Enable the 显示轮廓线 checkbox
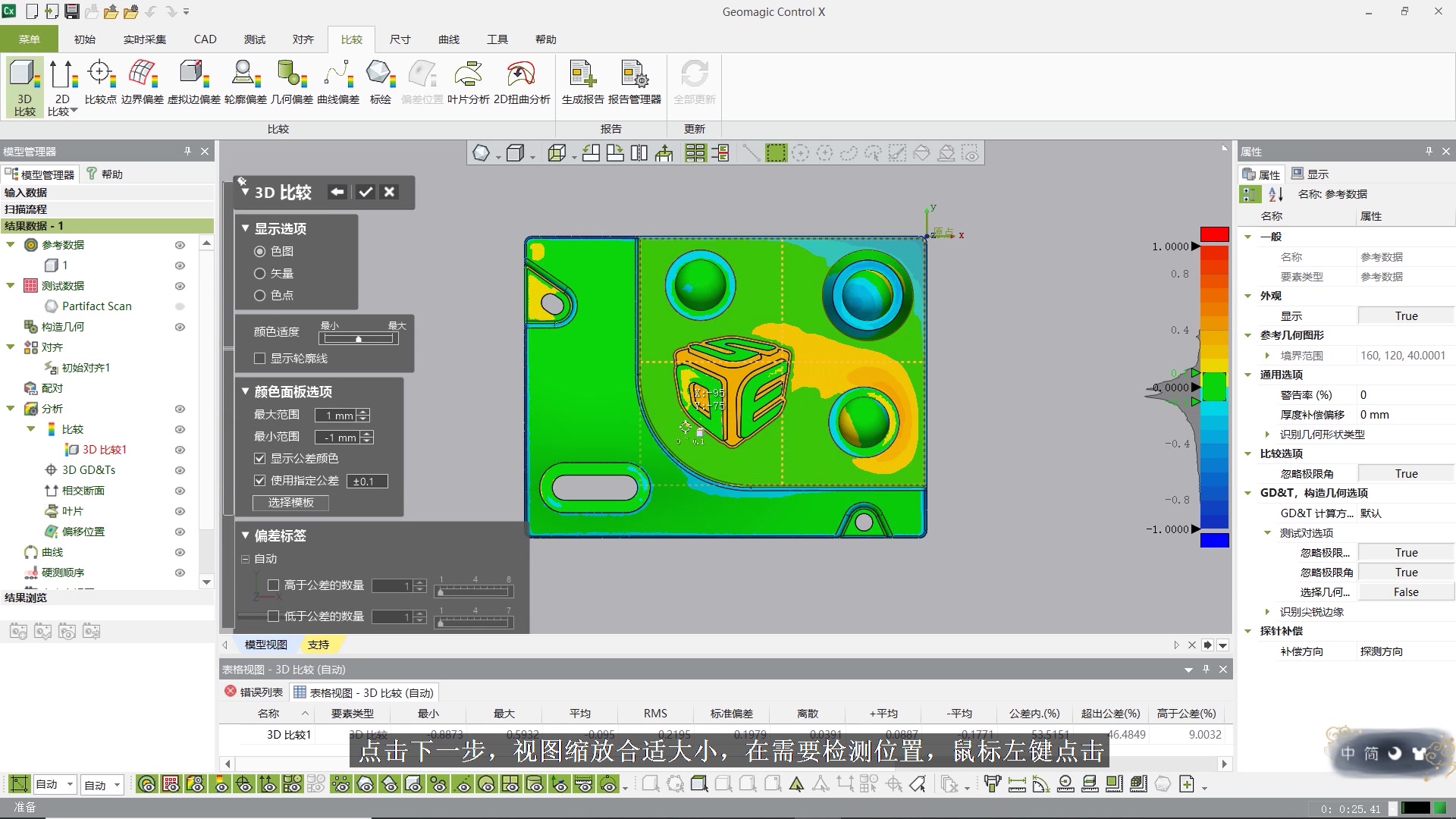Viewport: 1456px width, 819px height. [x=260, y=359]
